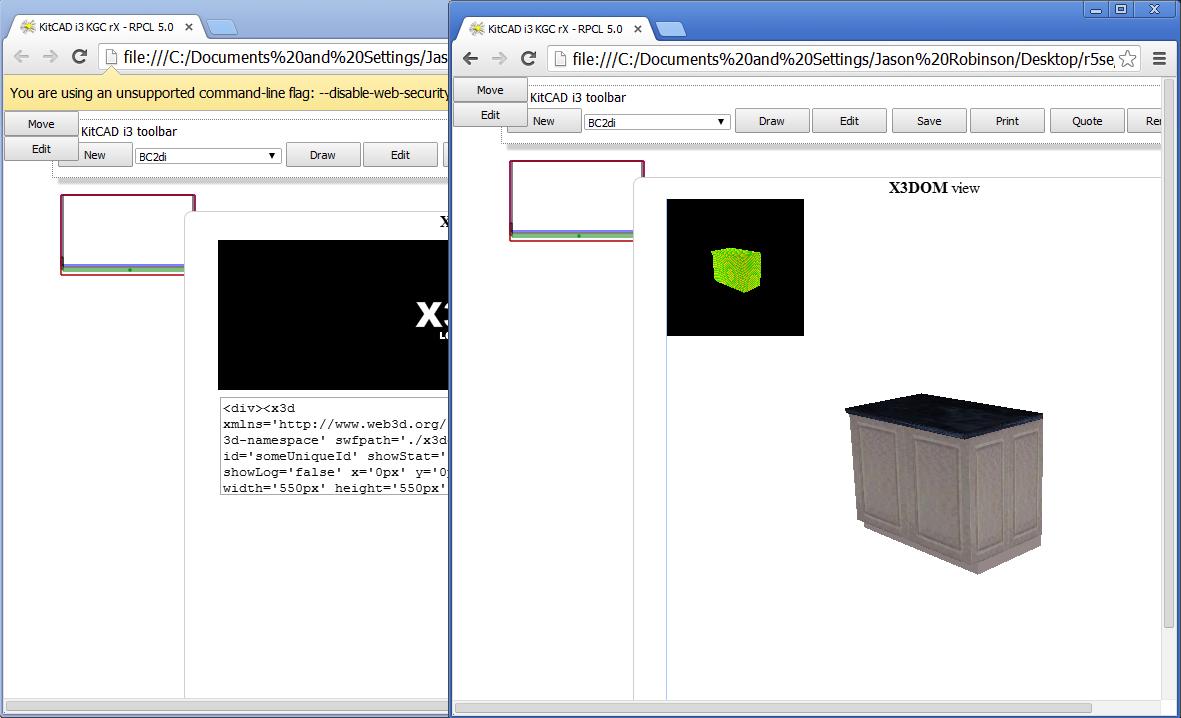1181x718 pixels.
Task: Select the KitCAD i3 KGC rX tab in the right window
Action: (x=554, y=29)
